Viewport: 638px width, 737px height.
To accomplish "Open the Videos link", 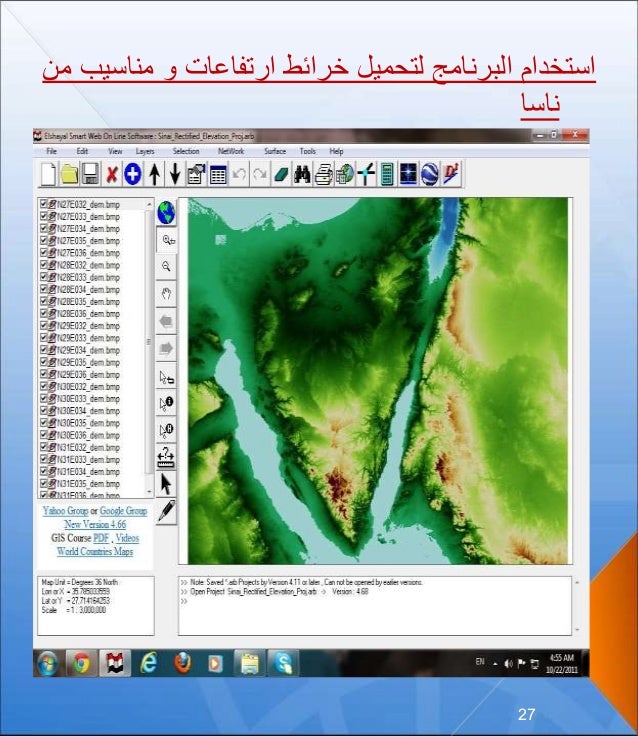I will click(127, 538).
